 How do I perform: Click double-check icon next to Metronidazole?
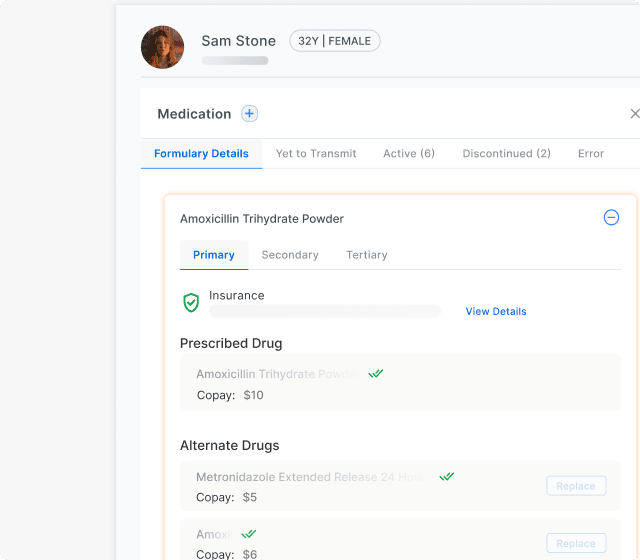tap(447, 477)
